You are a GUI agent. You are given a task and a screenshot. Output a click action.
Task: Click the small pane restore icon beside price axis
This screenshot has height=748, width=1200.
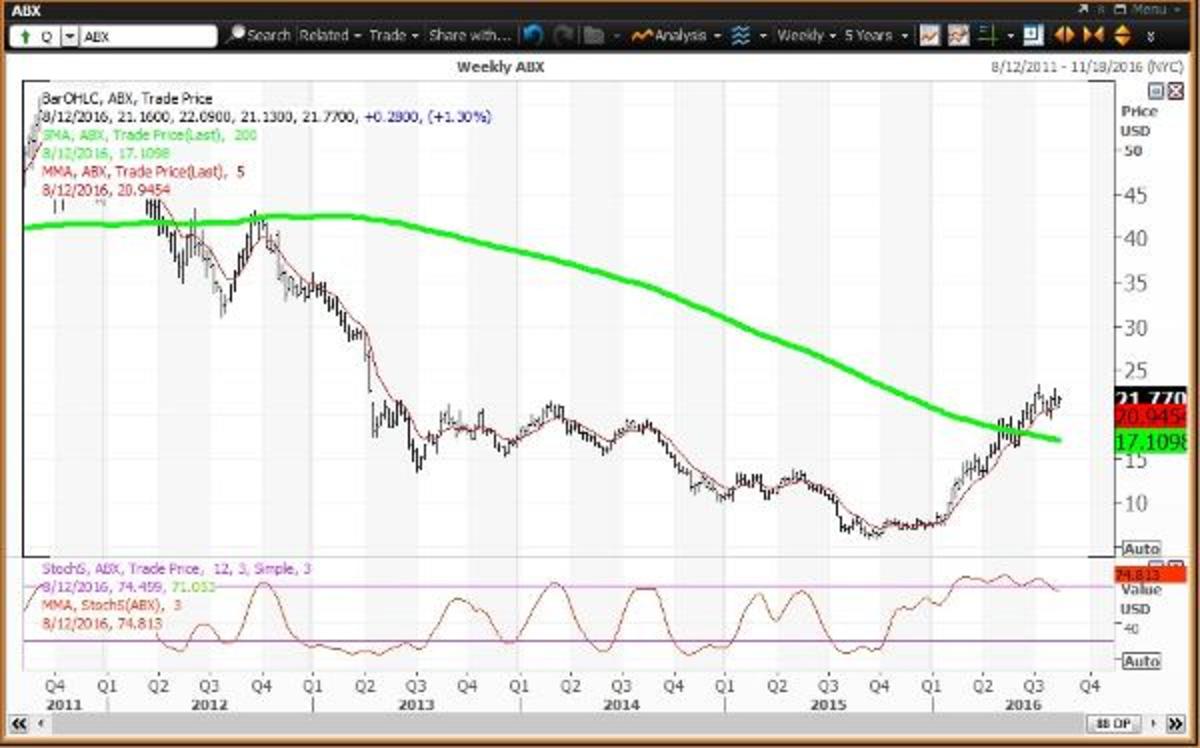(x=1154, y=91)
